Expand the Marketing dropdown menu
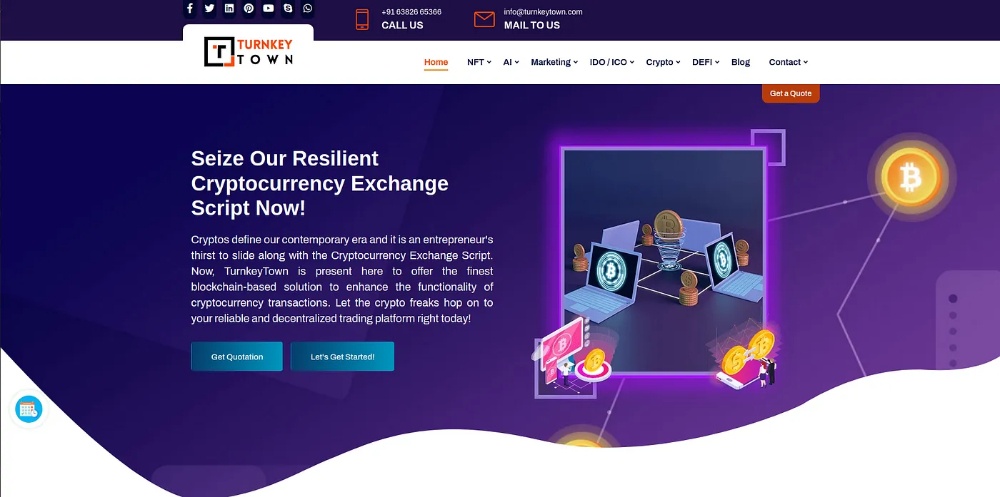The width and height of the screenshot is (1000, 497). pyautogui.click(x=554, y=62)
